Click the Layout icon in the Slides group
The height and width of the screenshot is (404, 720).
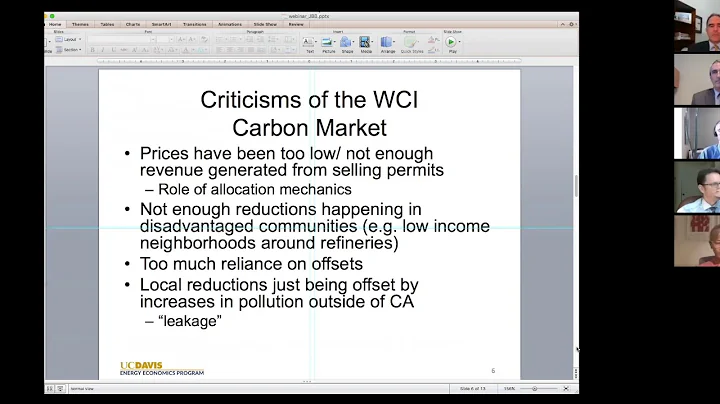pyautogui.click(x=59, y=39)
